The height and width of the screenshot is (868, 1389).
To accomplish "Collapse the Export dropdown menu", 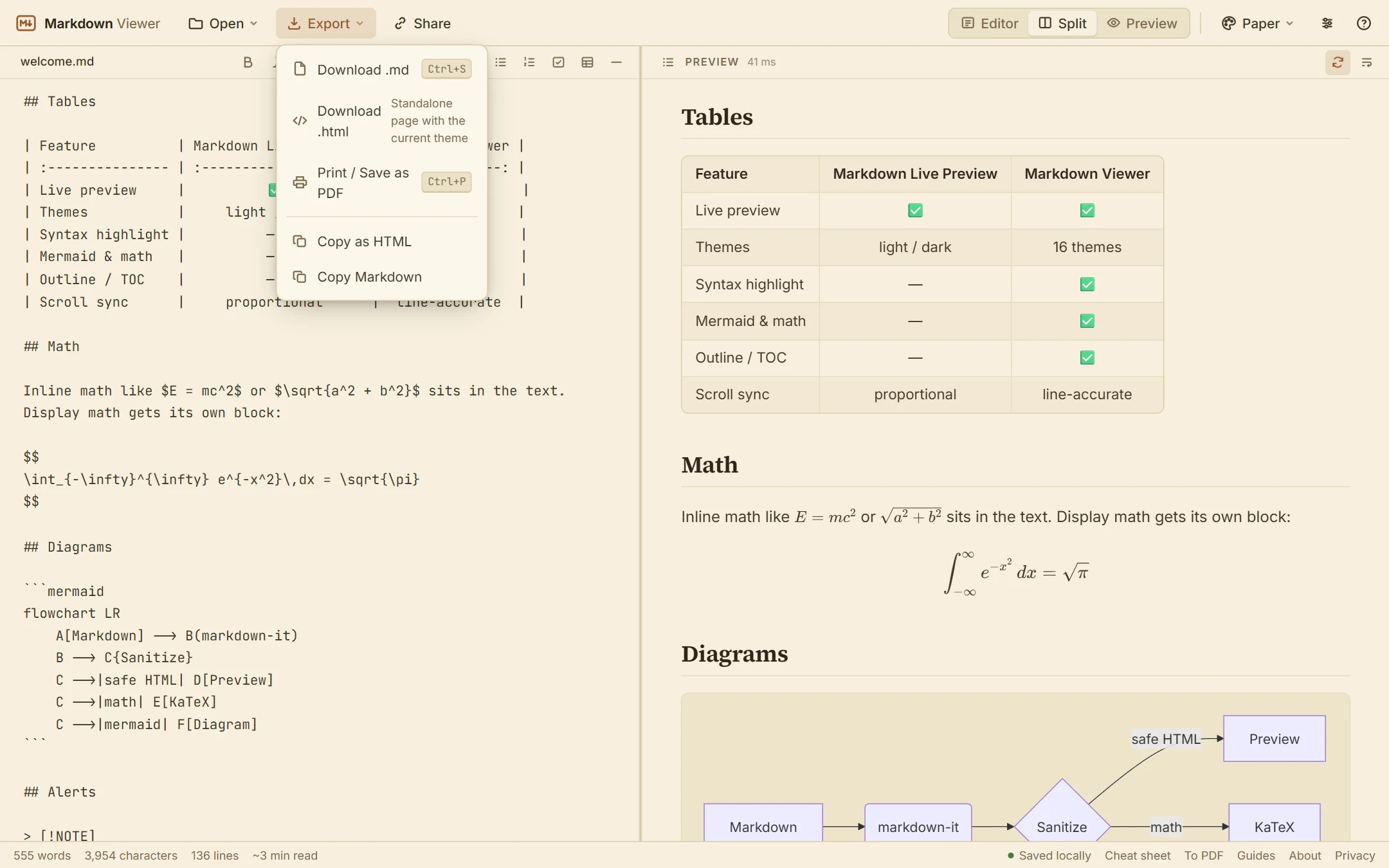I will pyautogui.click(x=326, y=23).
